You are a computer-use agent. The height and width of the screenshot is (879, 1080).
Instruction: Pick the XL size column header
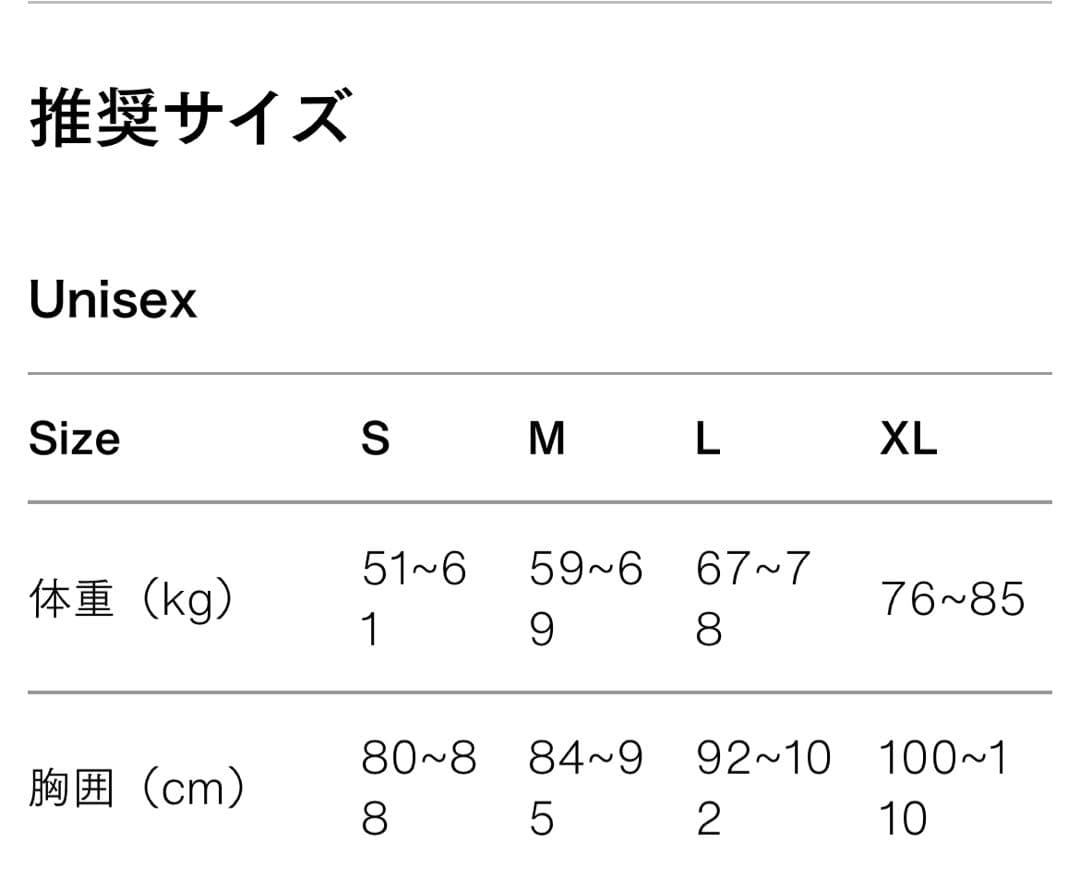908,439
